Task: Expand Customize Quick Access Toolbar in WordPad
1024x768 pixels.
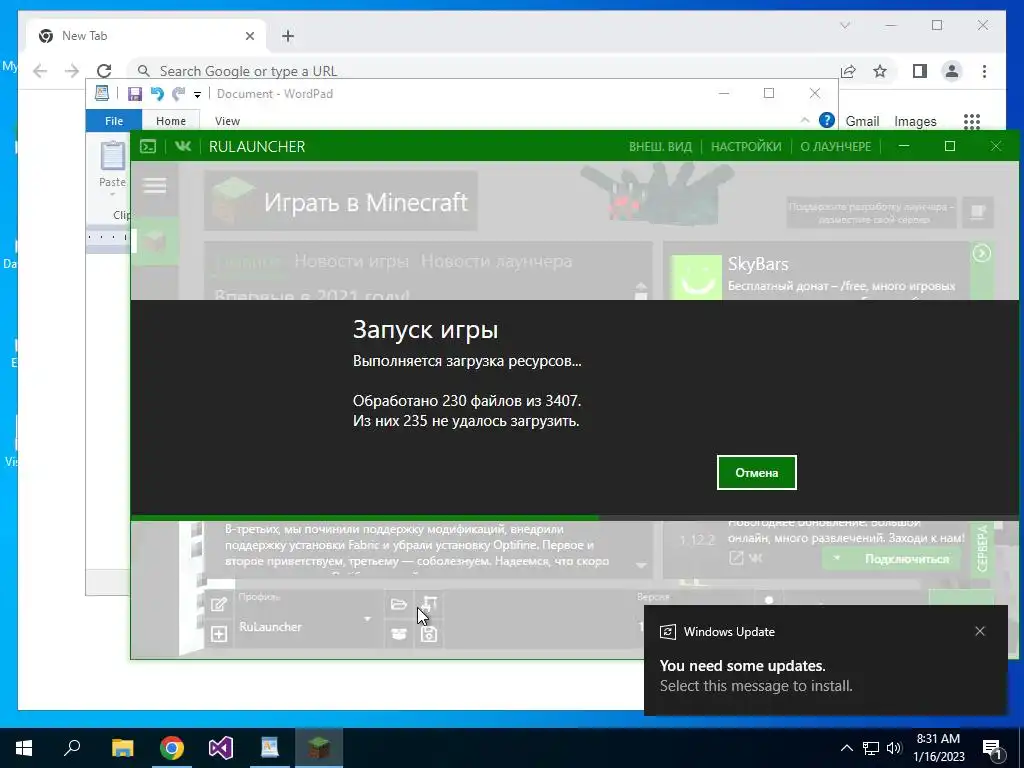Action: pos(197,95)
